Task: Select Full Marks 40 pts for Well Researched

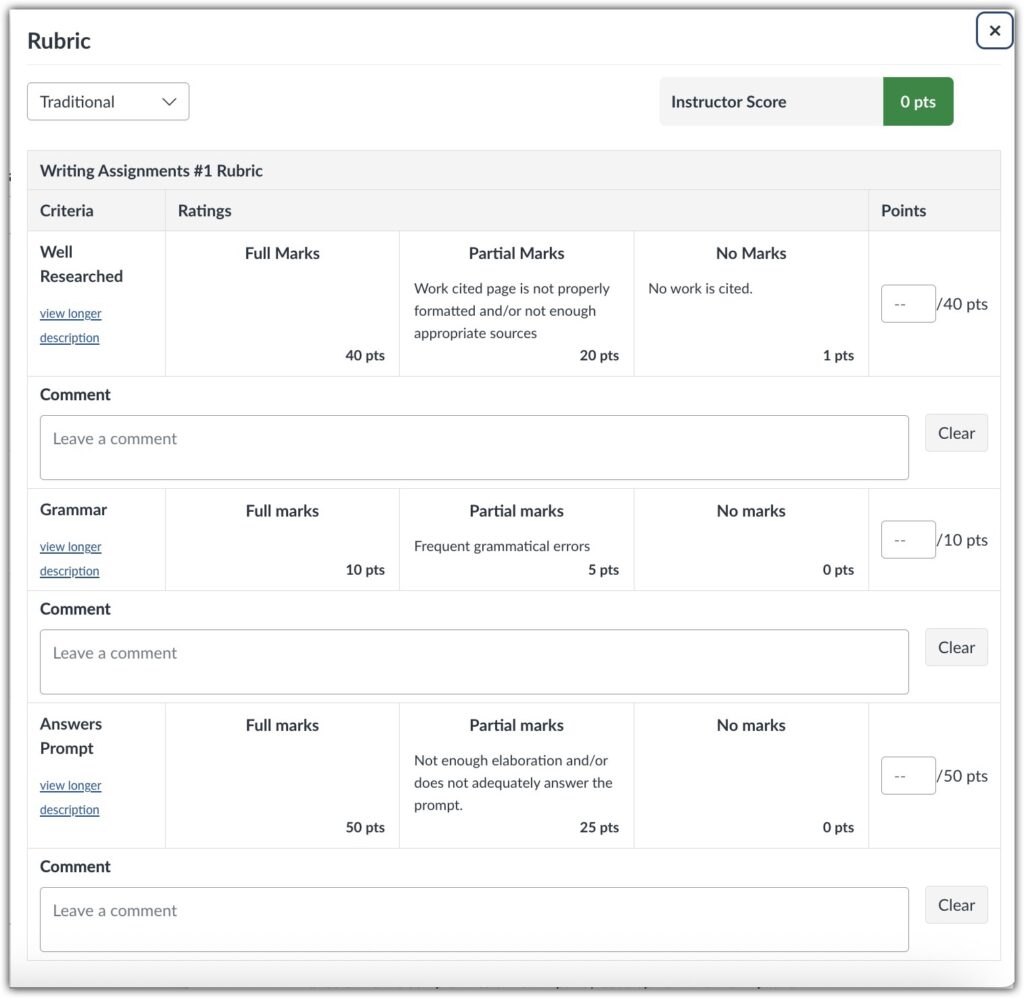Action: (x=282, y=303)
